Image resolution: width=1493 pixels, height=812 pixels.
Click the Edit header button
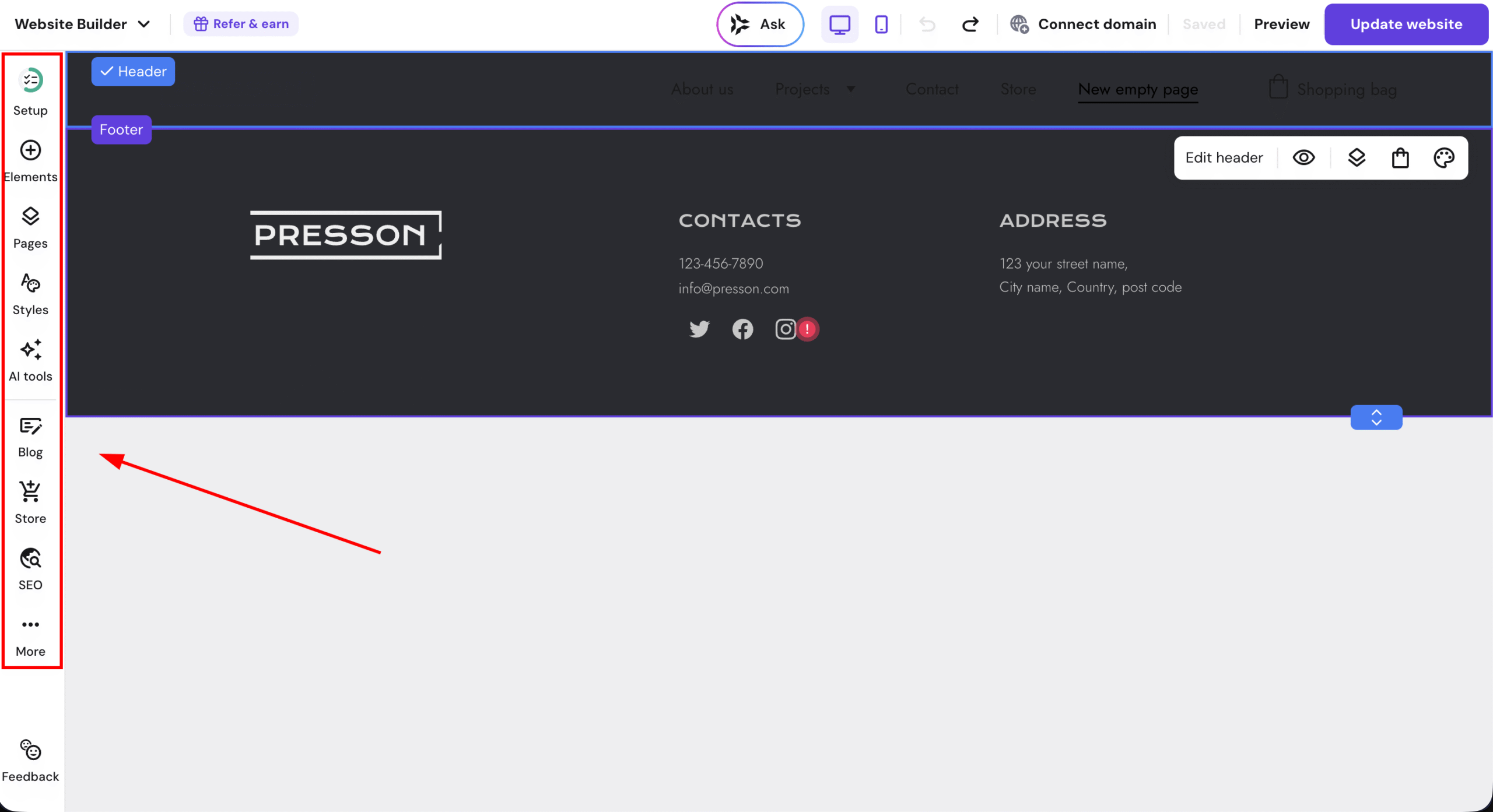[1224, 158]
